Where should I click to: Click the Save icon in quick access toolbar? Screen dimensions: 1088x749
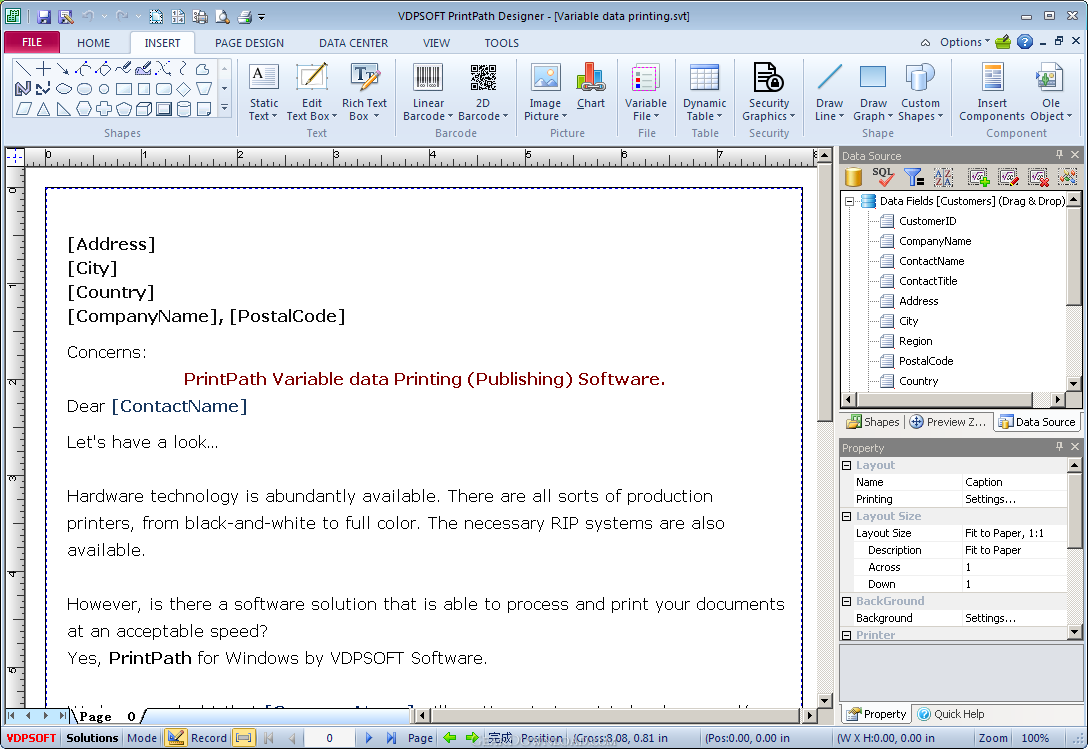coord(44,16)
